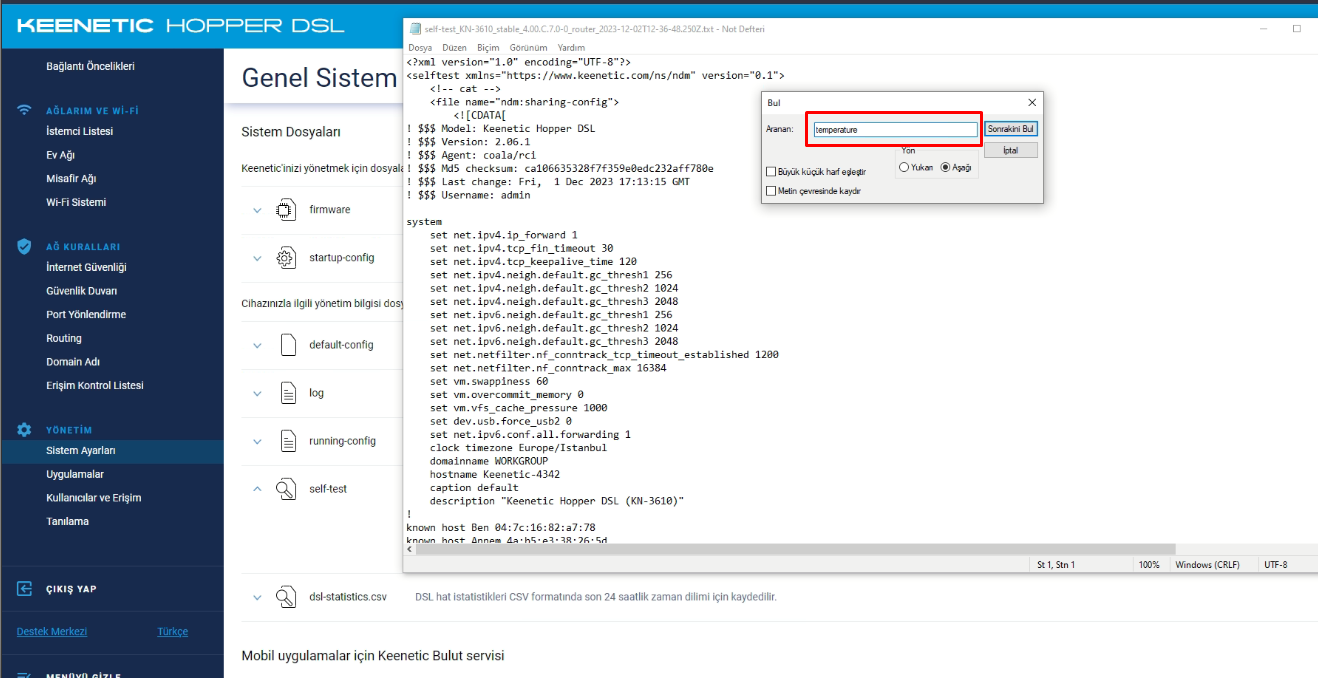Open Erişim Kontrol Listesi in the sidebar
Image resolution: width=1318 pixels, height=678 pixels.
pyautogui.click(x=95, y=385)
